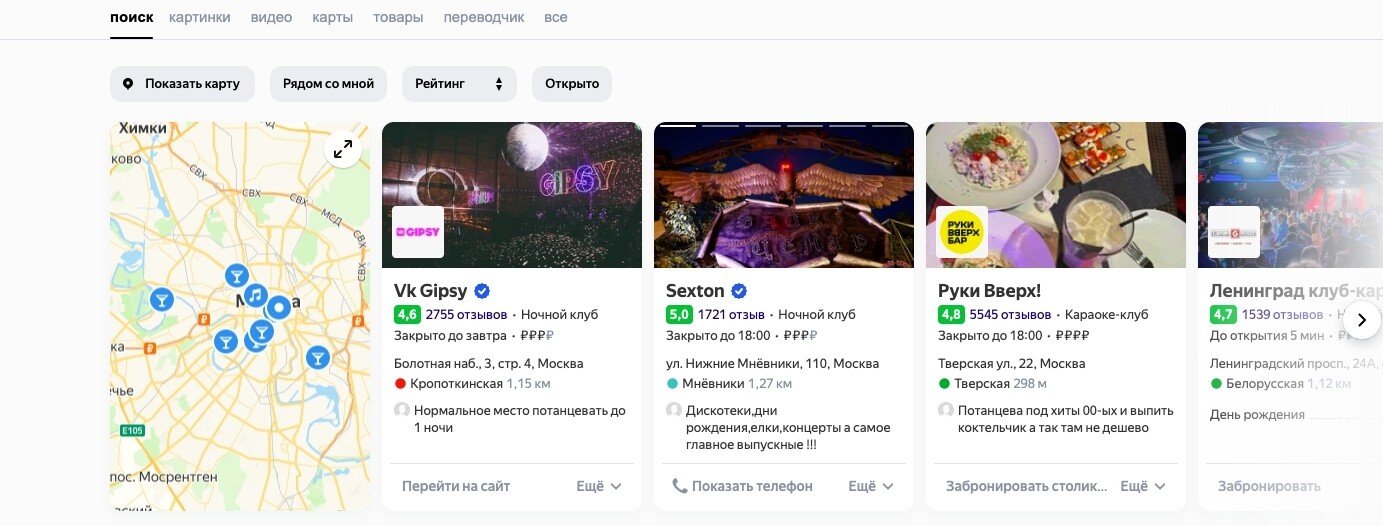This screenshot has height=526, width=1383.
Task: Toggle the Открыто filter
Action: pyautogui.click(x=572, y=84)
